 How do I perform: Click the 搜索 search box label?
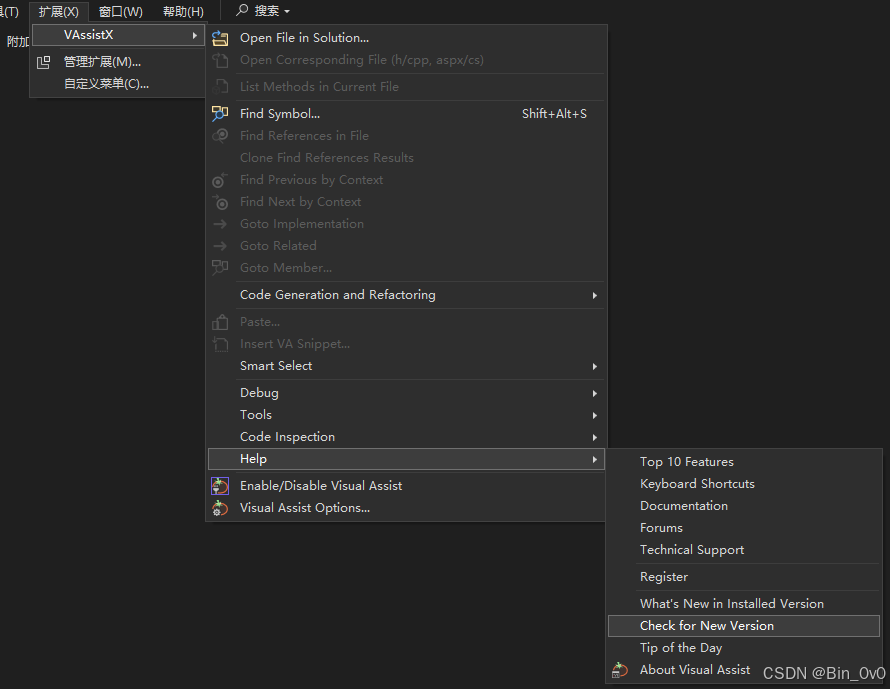tap(266, 11)
